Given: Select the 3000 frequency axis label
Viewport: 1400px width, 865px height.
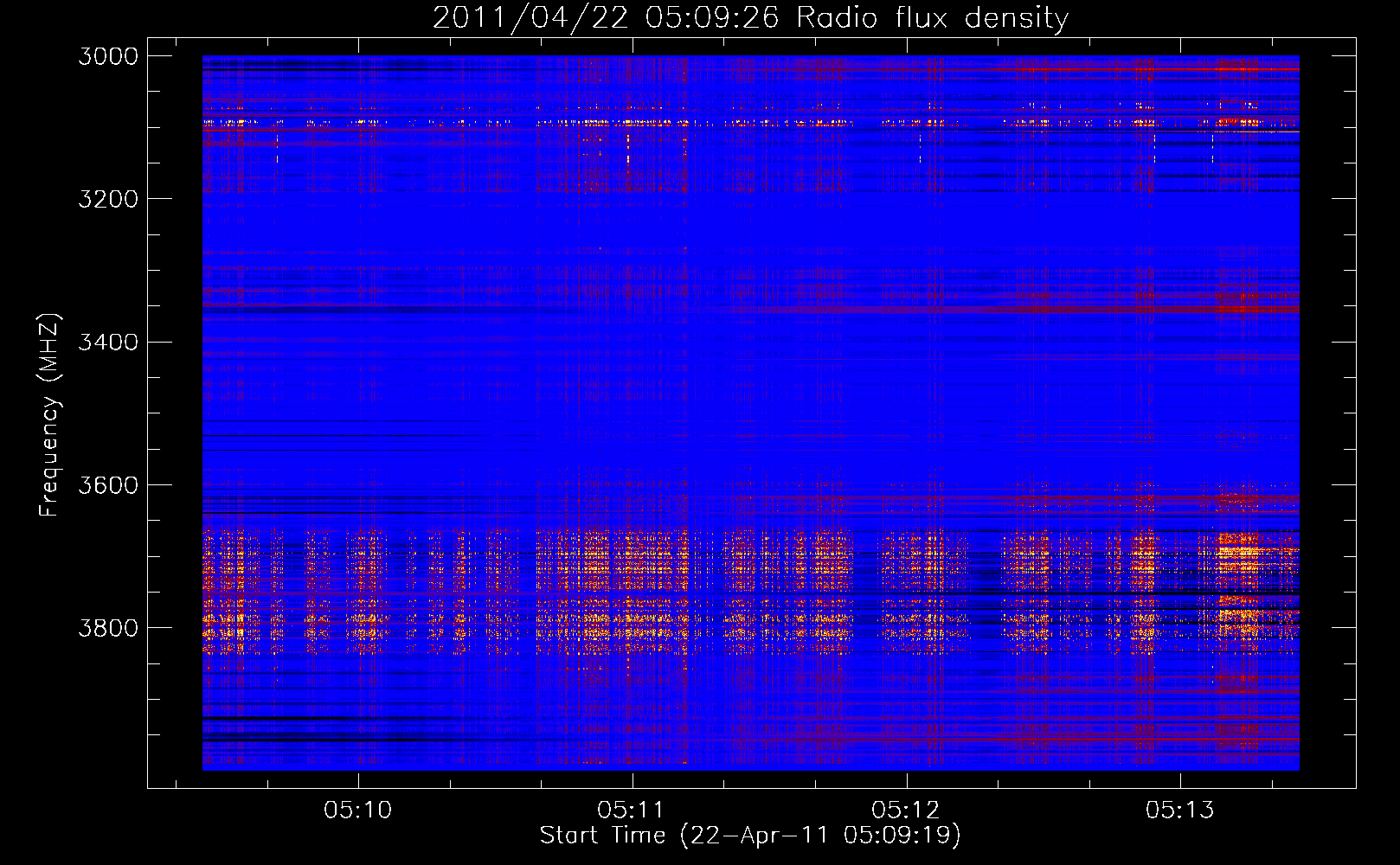Looking at the screenshot, I should (108, 56).
